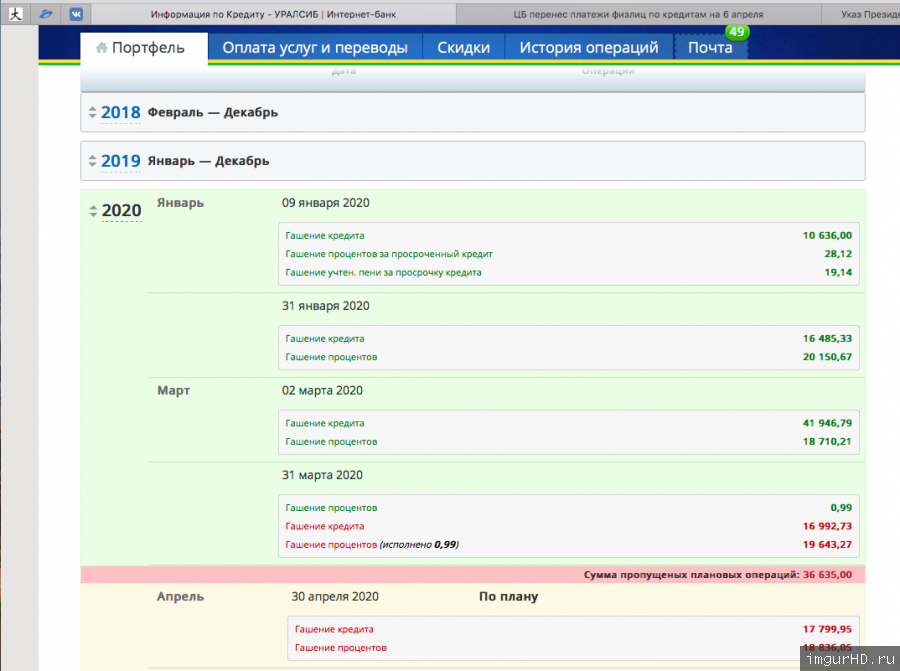Switch to Указ Президента browser tab
This screenshot has height=671, width=900.
tap(861, 14)
